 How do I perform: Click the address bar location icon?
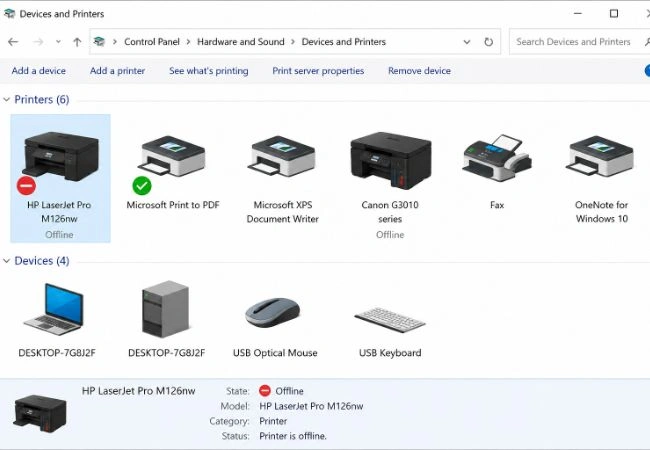point(99,41)
